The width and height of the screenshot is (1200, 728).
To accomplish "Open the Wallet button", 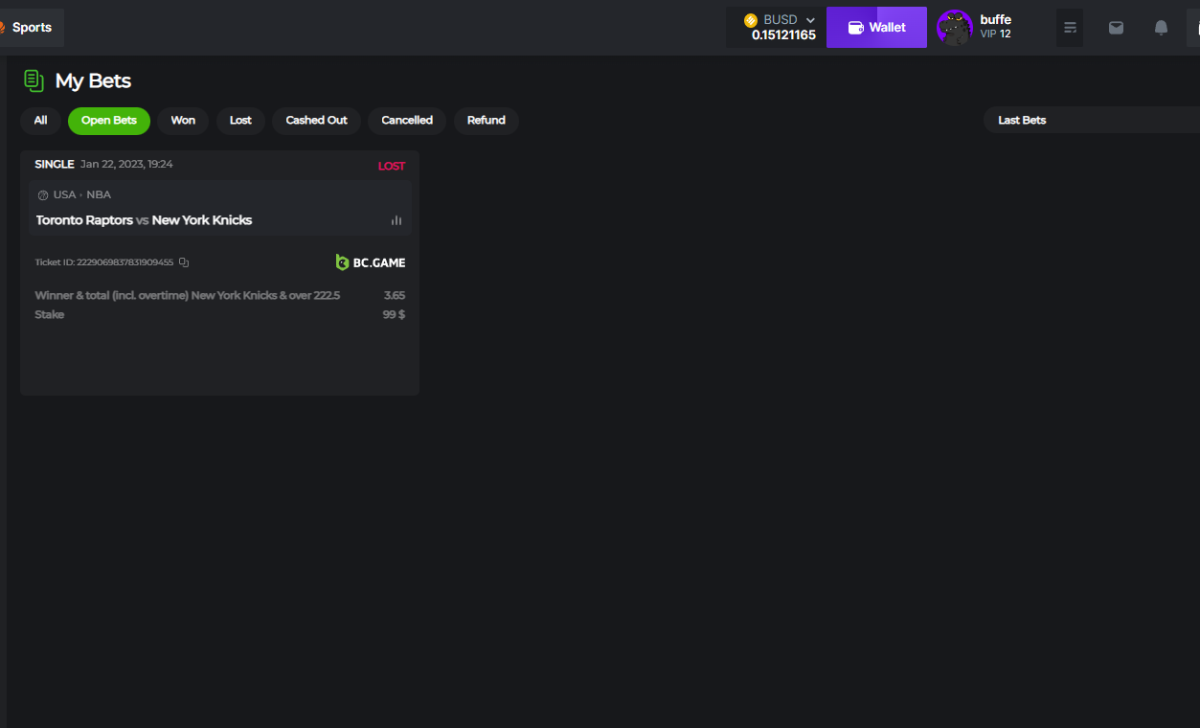I will click(x=876, y=28).
